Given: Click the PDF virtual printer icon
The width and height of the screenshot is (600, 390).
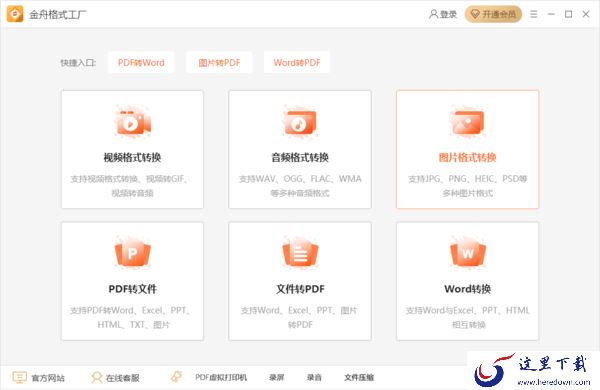Looking at the screenshot, I should pyautogui.click(x=177, y=377).
